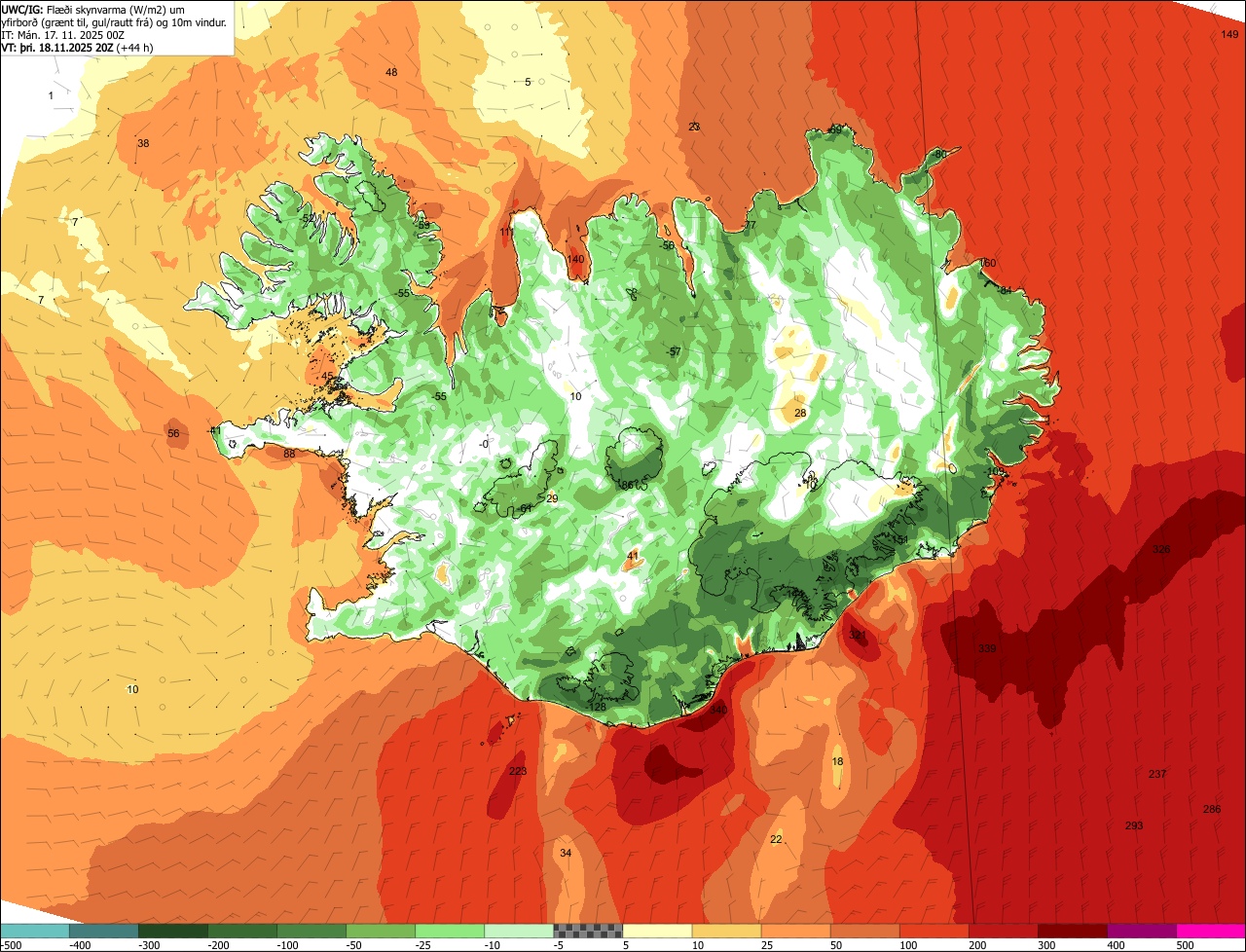1246x952 pixels.
Task: Pick the yellow-orange 10 to 25 legend swatch
Action: coord(725,931)
